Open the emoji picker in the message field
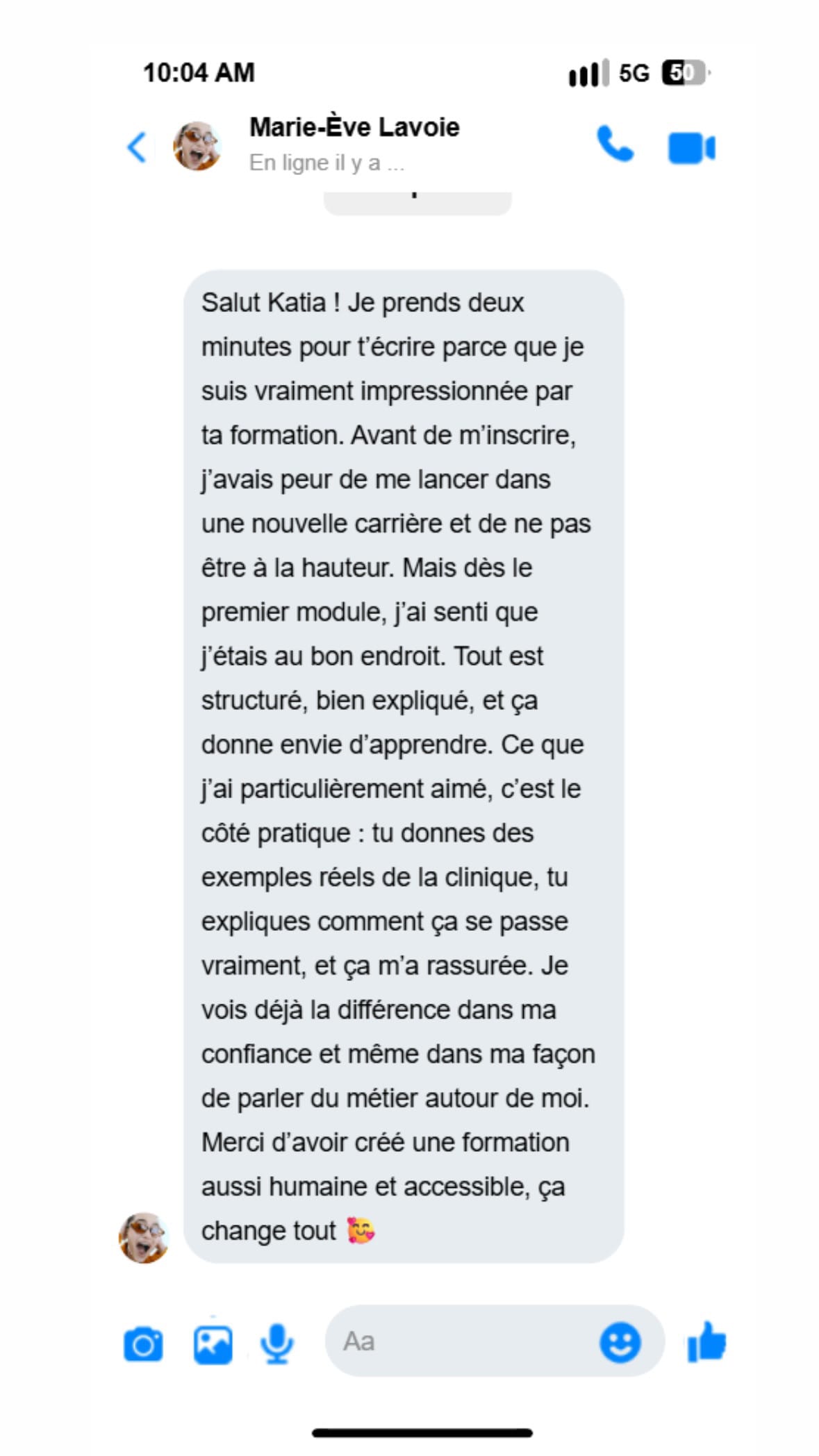The image size is (819, 1456). [x=620, y=1342]
